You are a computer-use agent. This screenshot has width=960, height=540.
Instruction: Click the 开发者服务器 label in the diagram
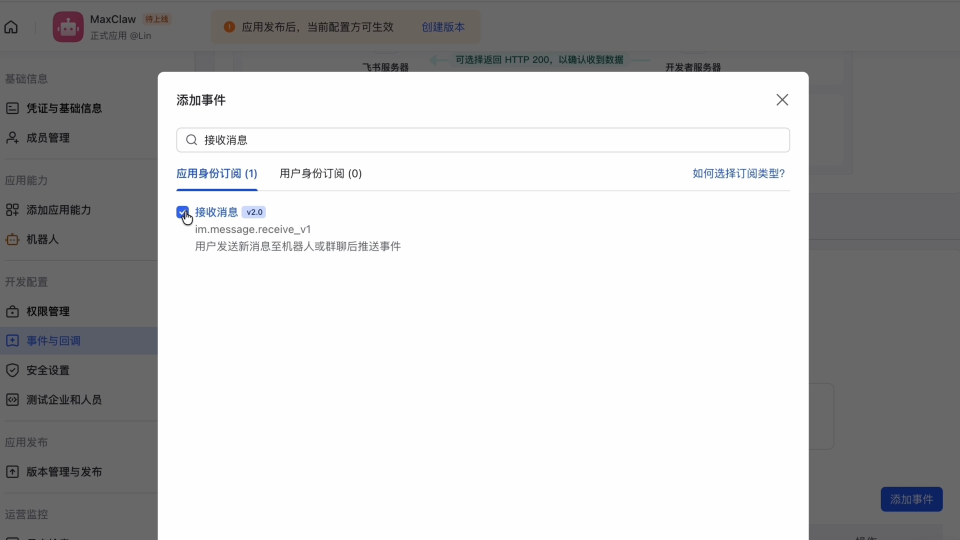coord(693,67)
